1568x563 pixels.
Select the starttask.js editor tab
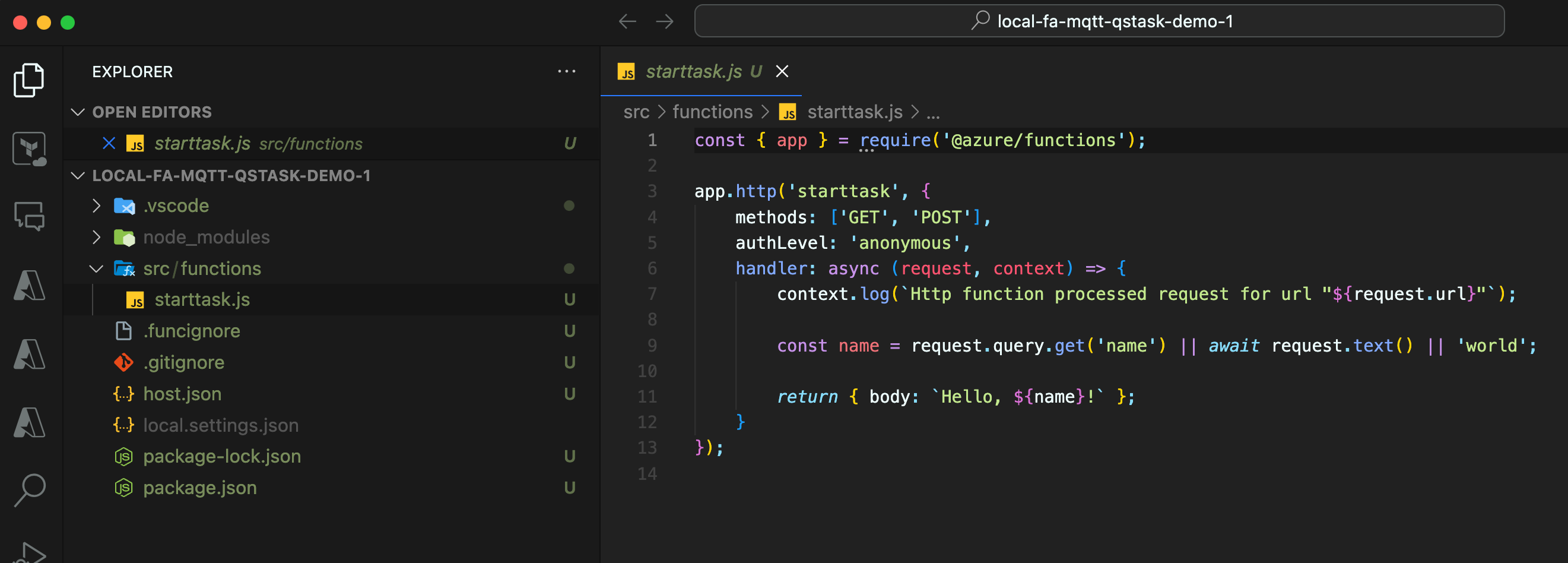tap(702, 72)
